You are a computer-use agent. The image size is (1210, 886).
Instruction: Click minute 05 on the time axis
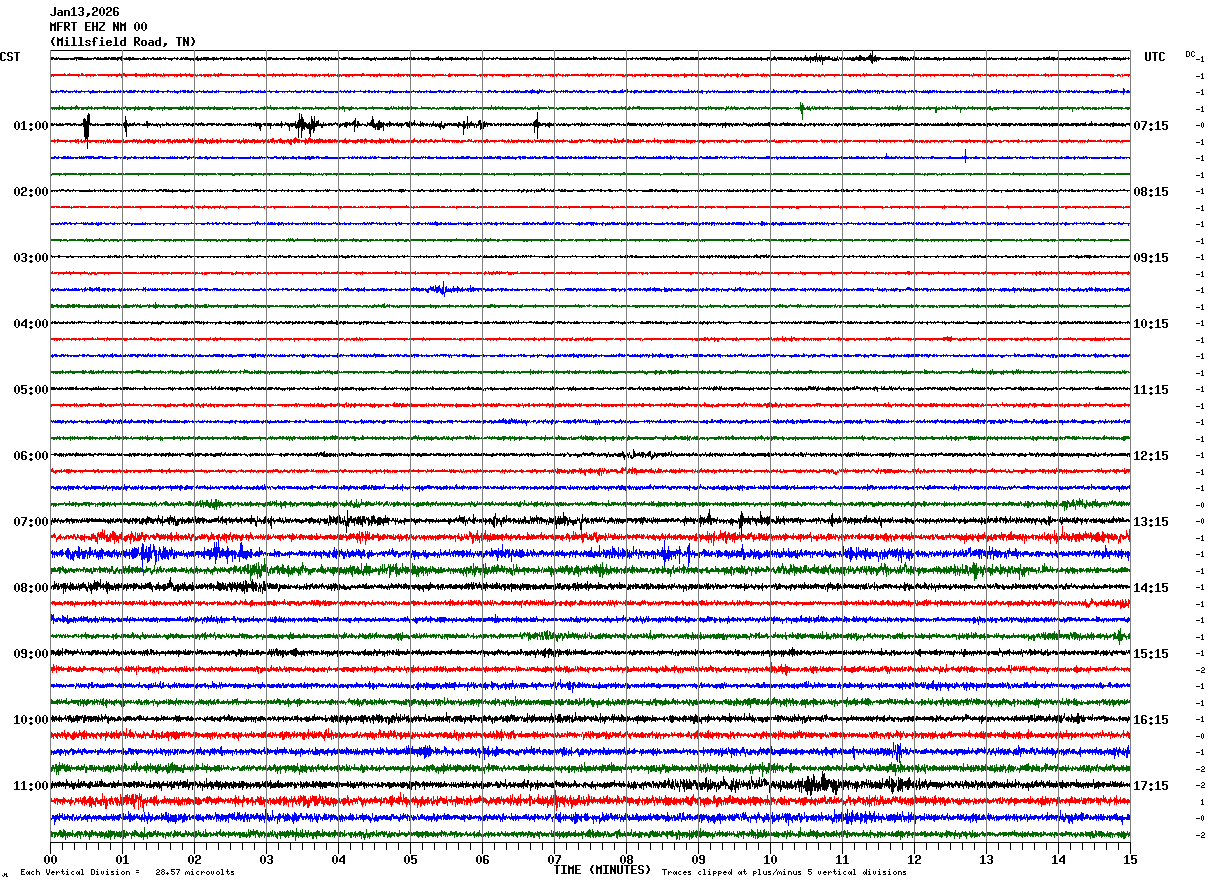click(x=410, y=859)
